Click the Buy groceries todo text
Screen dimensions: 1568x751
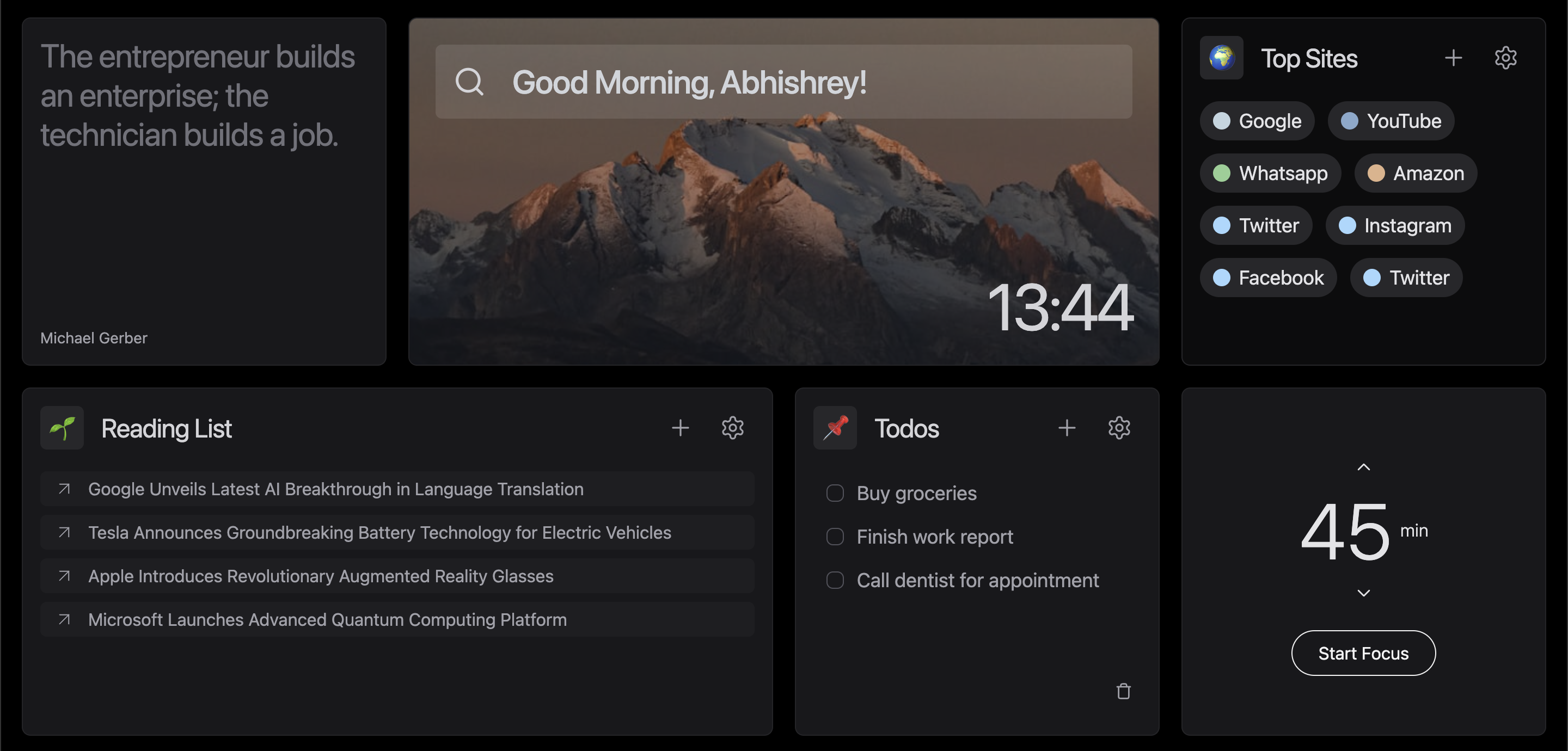tap(916, 493)
